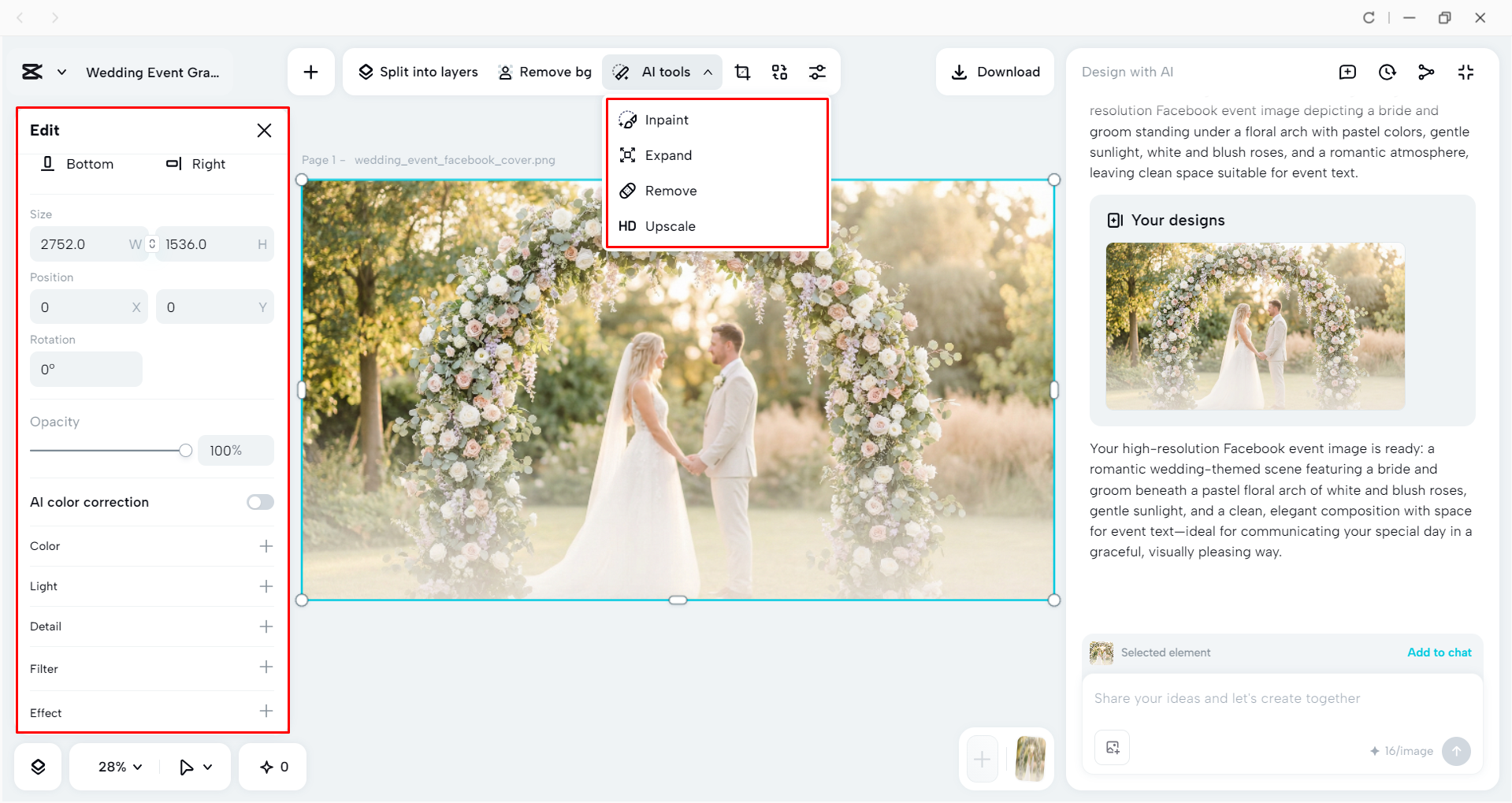Click the Download button
The width and height of the screenshot is (1512, 803).
[x=994, y=72]
